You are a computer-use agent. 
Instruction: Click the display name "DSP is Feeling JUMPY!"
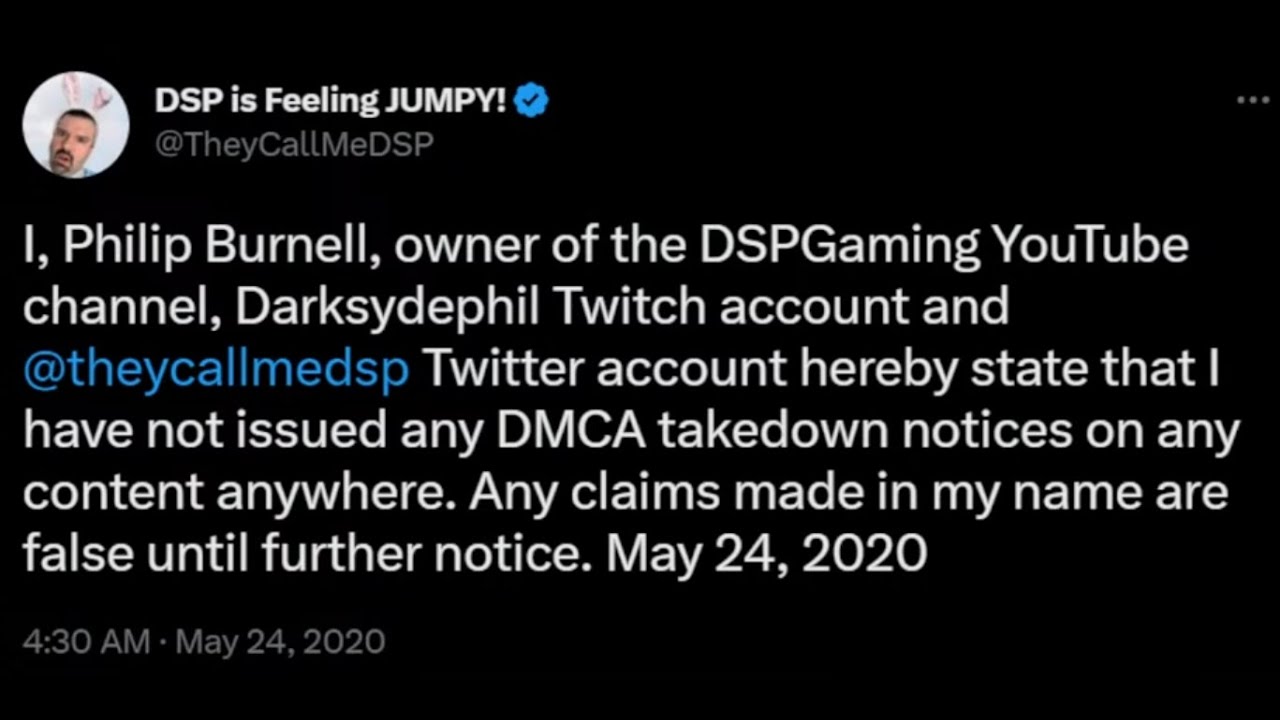[332, 101]
